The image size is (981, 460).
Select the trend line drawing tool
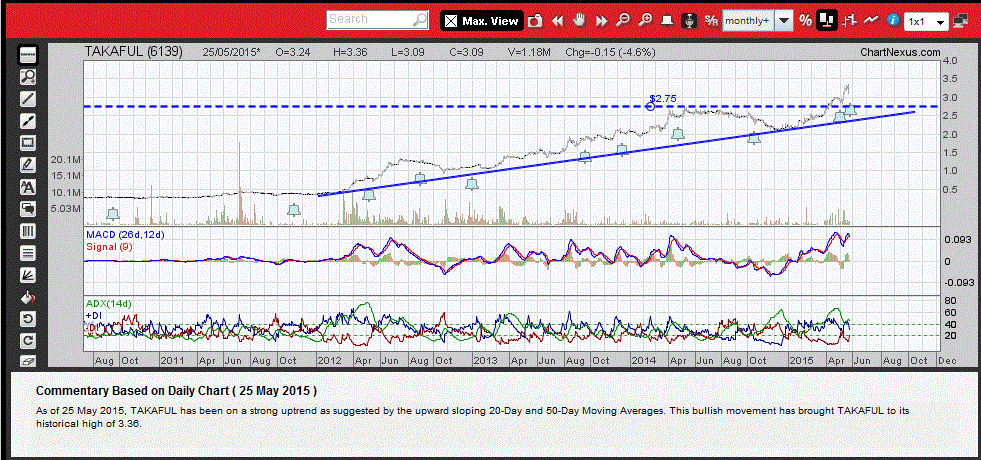coord(28,99)
